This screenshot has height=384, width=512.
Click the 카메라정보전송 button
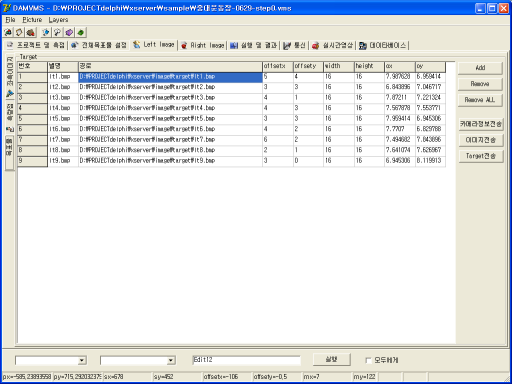pos(481,124)
